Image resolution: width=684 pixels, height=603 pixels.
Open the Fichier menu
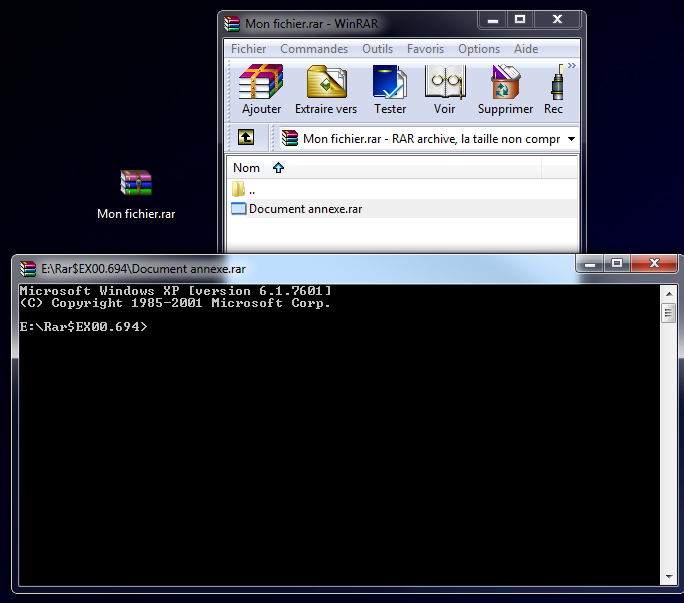249,49
